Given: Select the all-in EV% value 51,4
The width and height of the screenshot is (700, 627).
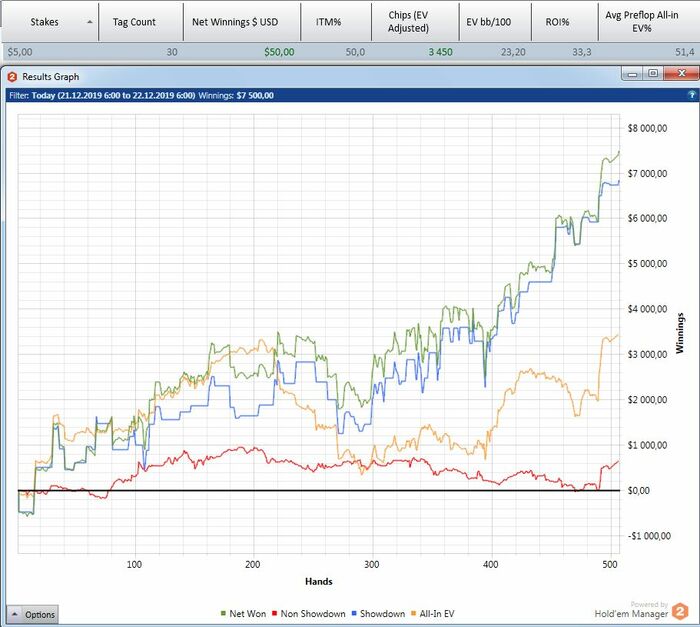Looking at the screenshot, I should pyautogui.click(x=684, y=52).
